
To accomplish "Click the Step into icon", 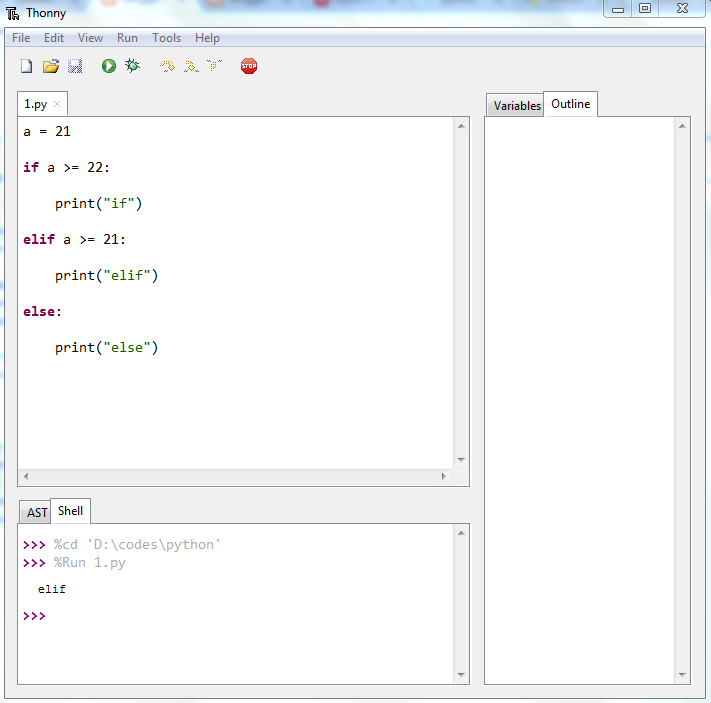I will 191,66.
